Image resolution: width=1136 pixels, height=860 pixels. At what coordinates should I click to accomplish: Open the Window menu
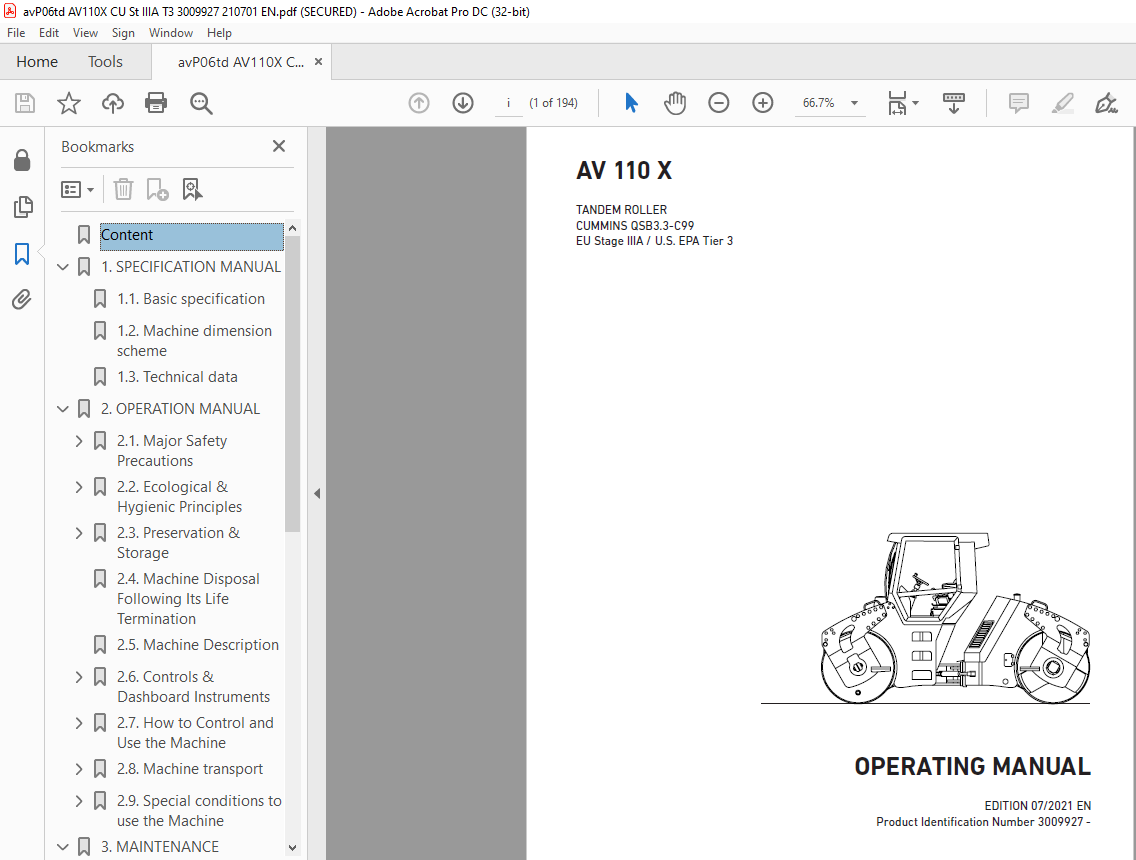(x=170, y=33)
